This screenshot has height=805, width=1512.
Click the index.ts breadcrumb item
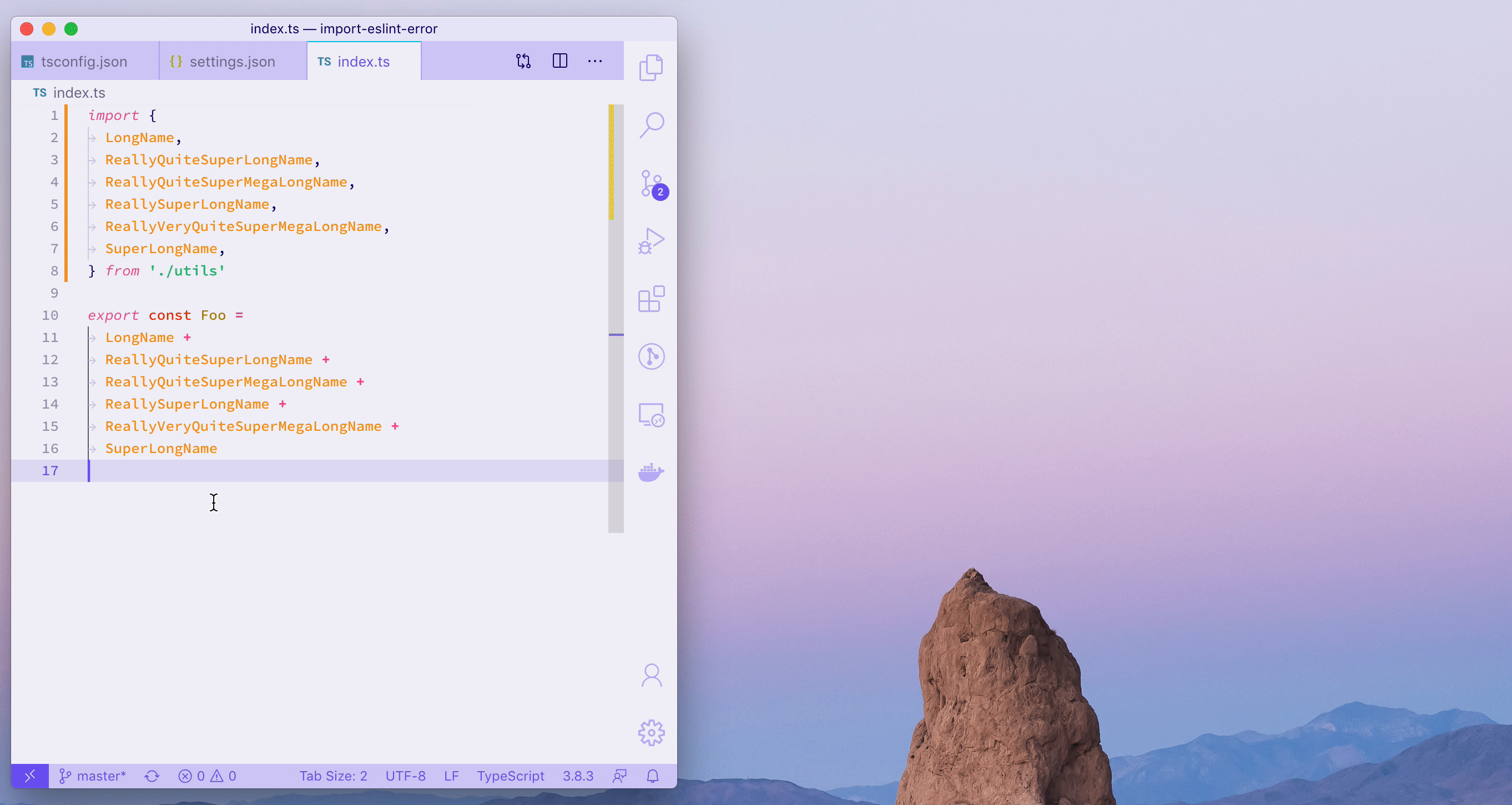69,93
